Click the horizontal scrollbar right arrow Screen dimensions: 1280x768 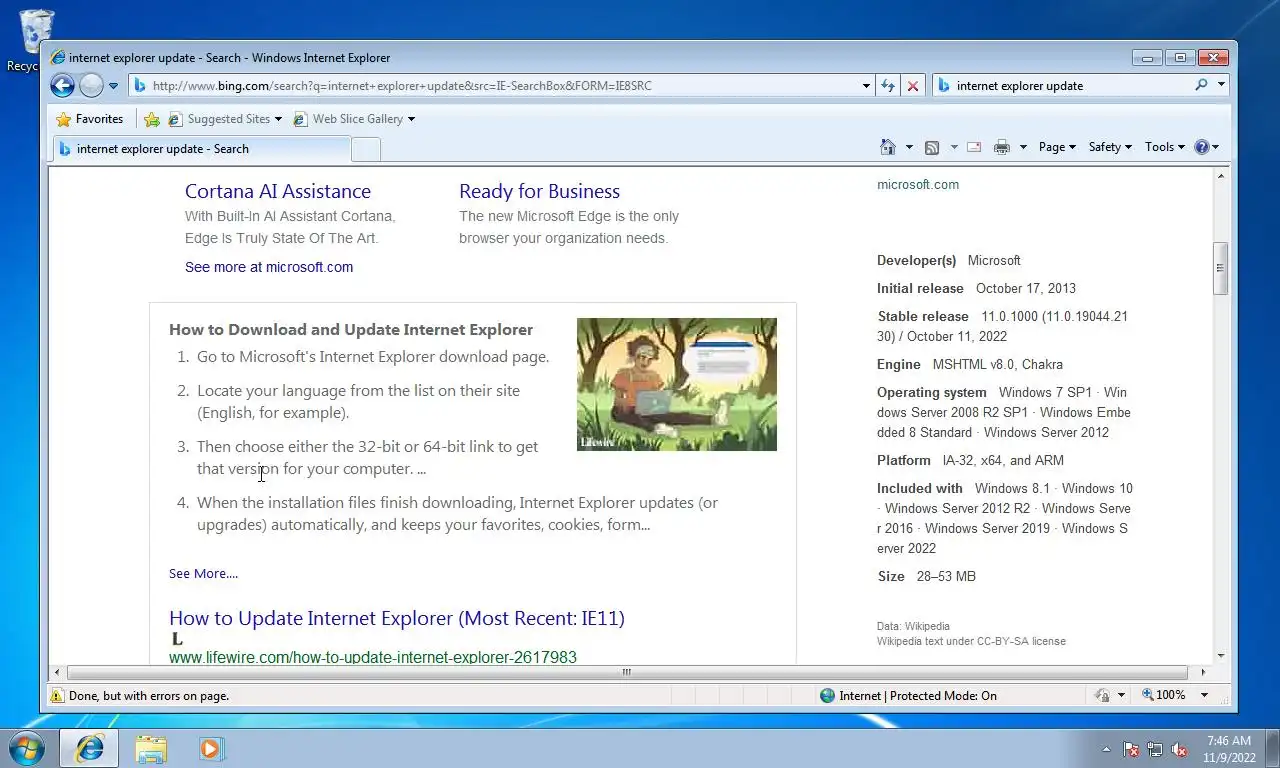click(x=1204, y=672)
